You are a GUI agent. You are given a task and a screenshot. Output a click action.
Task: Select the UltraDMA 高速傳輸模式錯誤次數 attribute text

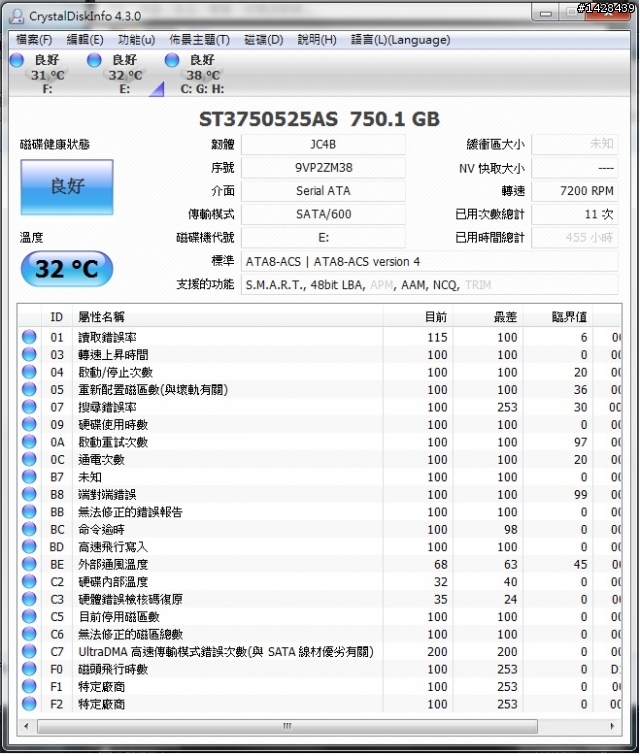pos(226,652)
